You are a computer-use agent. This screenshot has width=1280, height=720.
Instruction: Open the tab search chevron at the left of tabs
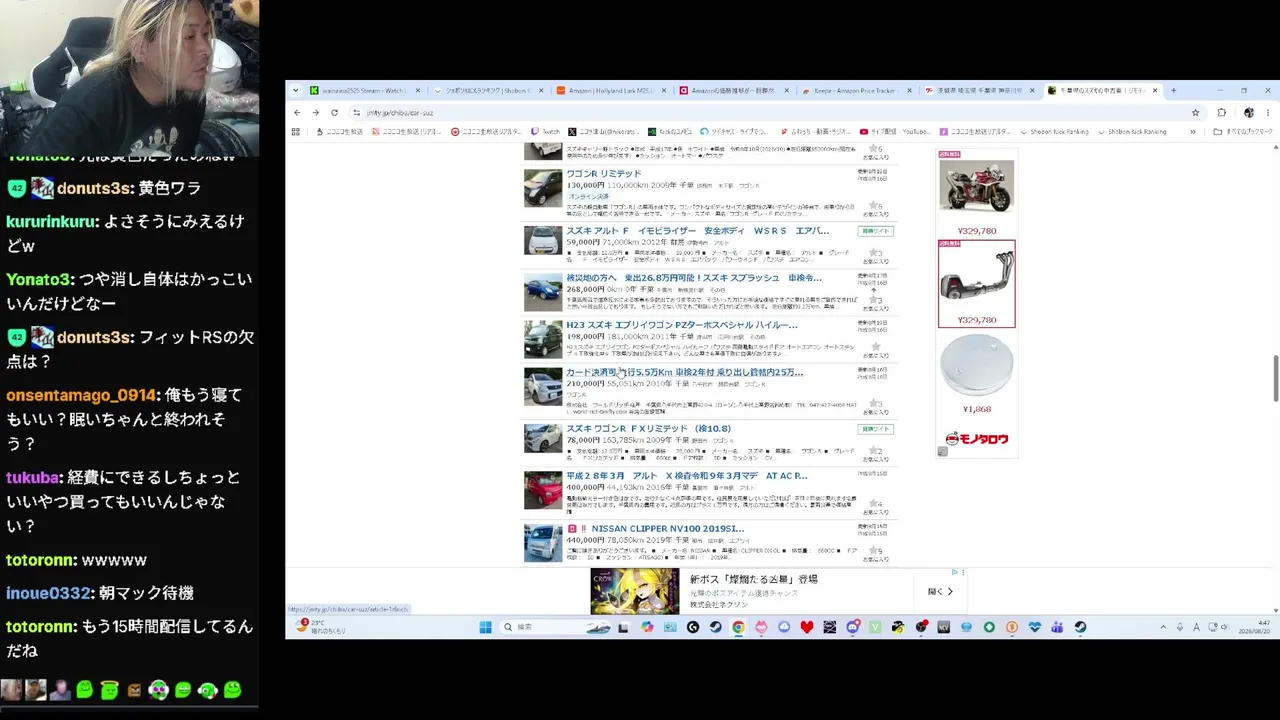coord(295,90)
